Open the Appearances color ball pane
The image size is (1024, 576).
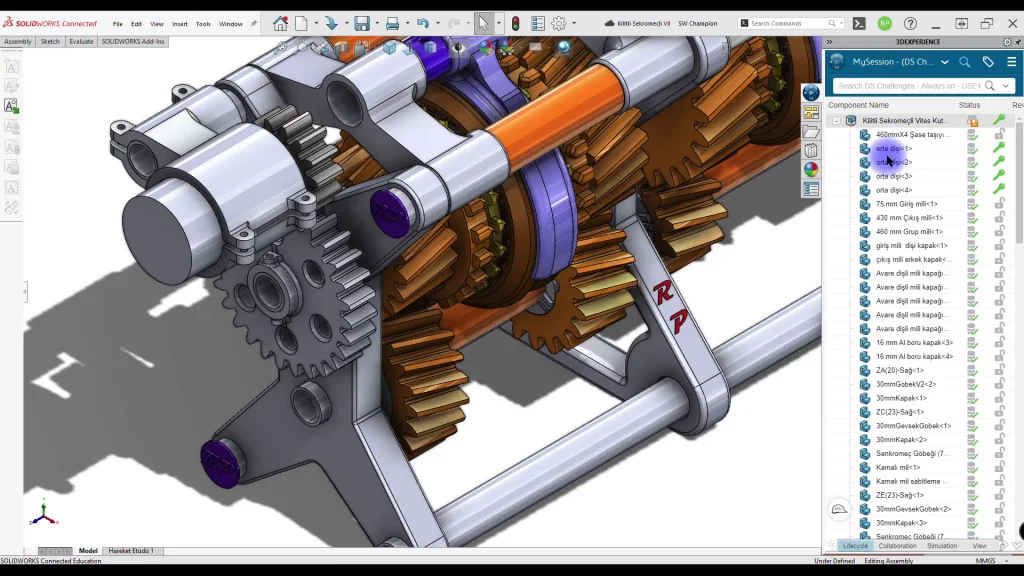click(x=811, y=170)
